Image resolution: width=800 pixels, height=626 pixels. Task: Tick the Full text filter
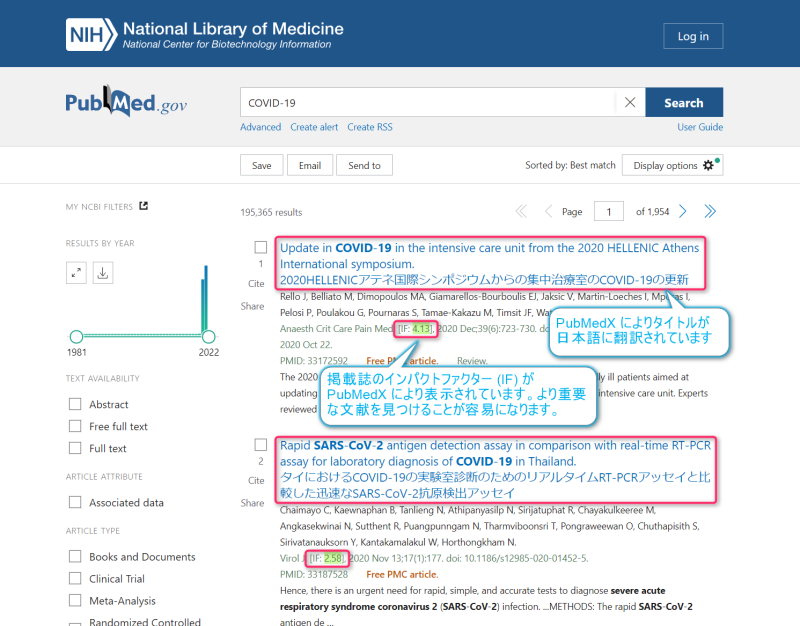[x=75, y=448]
